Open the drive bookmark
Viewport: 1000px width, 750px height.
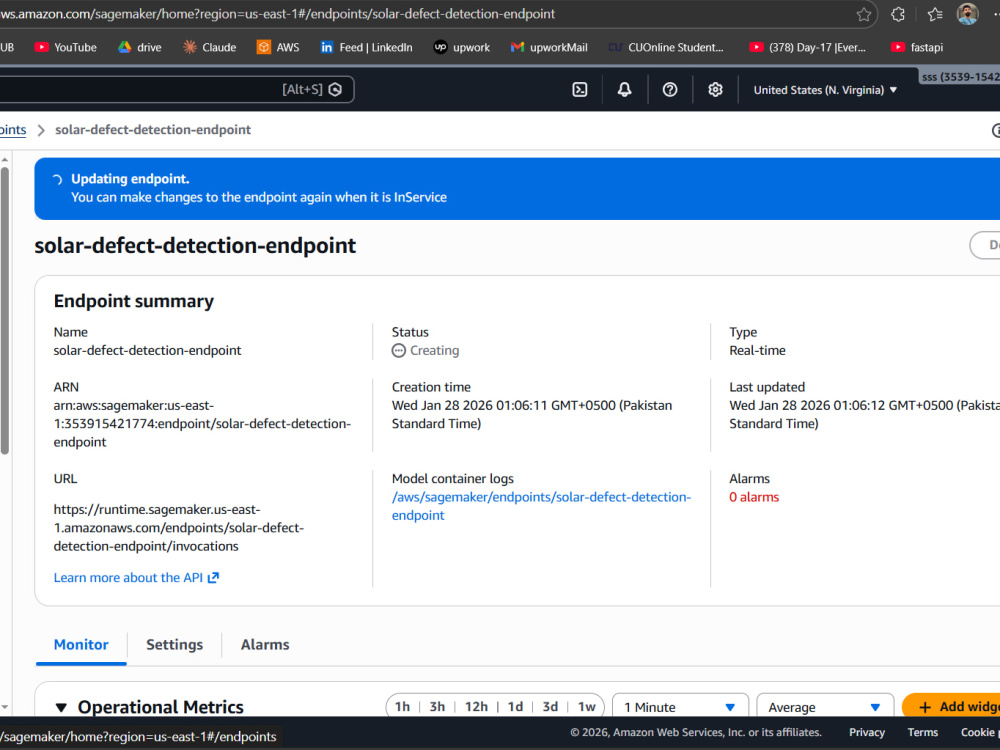[x=140, y=47]
